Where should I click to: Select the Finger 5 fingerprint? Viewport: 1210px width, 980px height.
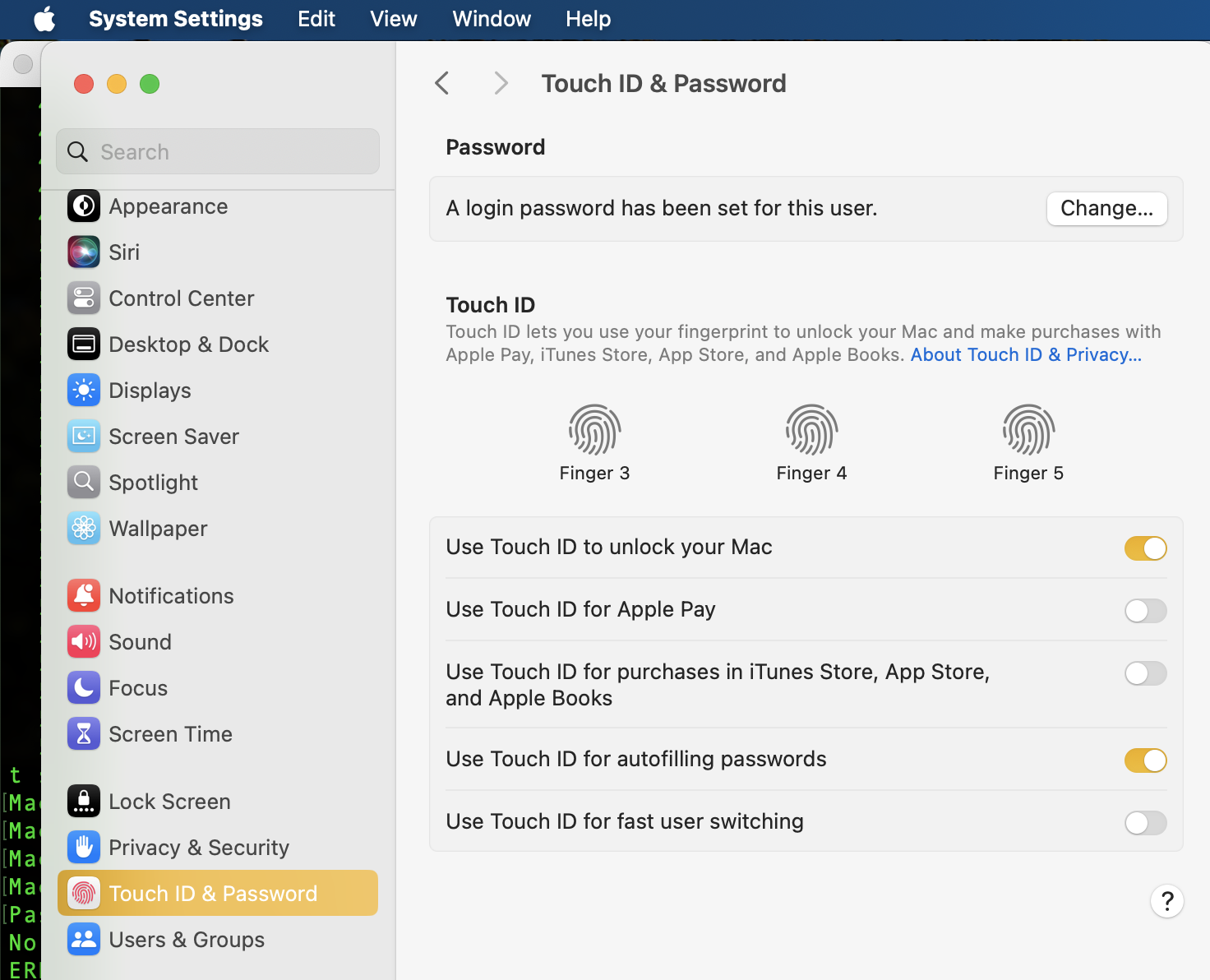point(1028,430)
